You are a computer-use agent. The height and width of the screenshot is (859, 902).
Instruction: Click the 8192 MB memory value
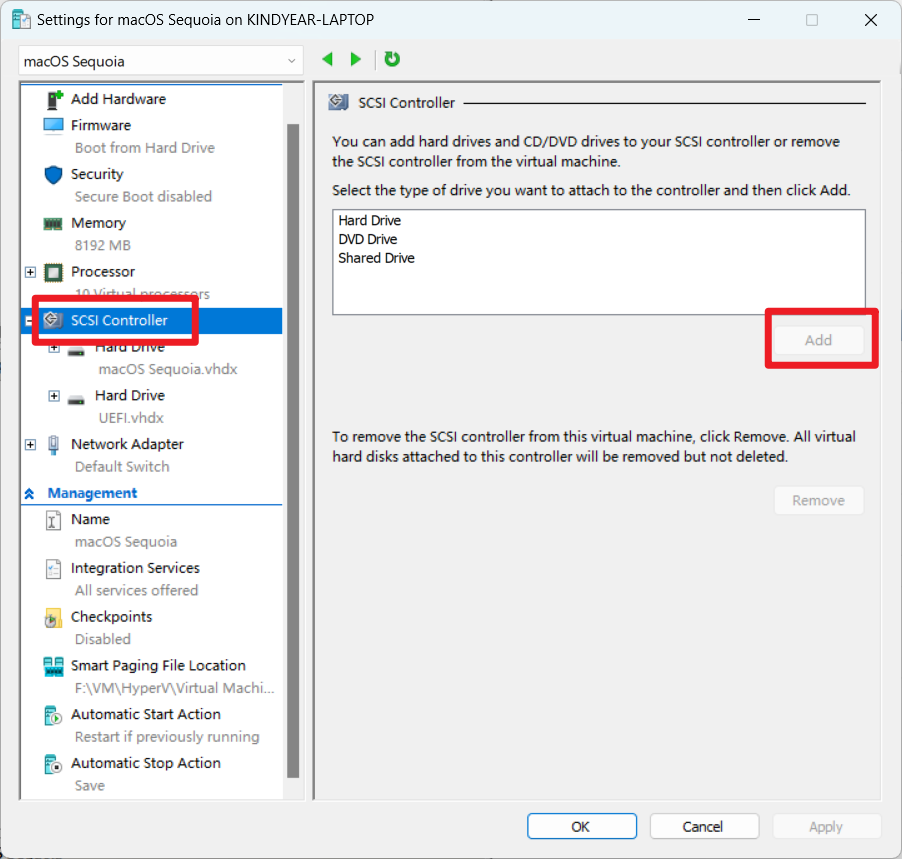click(103, 246)
